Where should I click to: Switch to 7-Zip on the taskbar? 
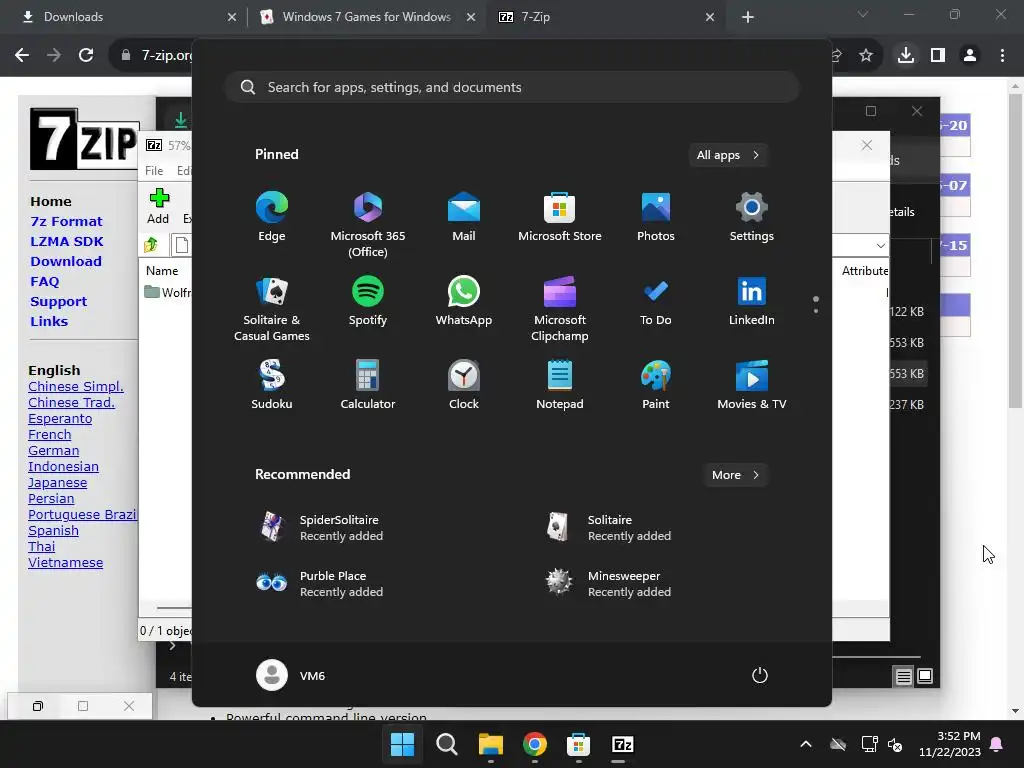(x=622, y=744)
